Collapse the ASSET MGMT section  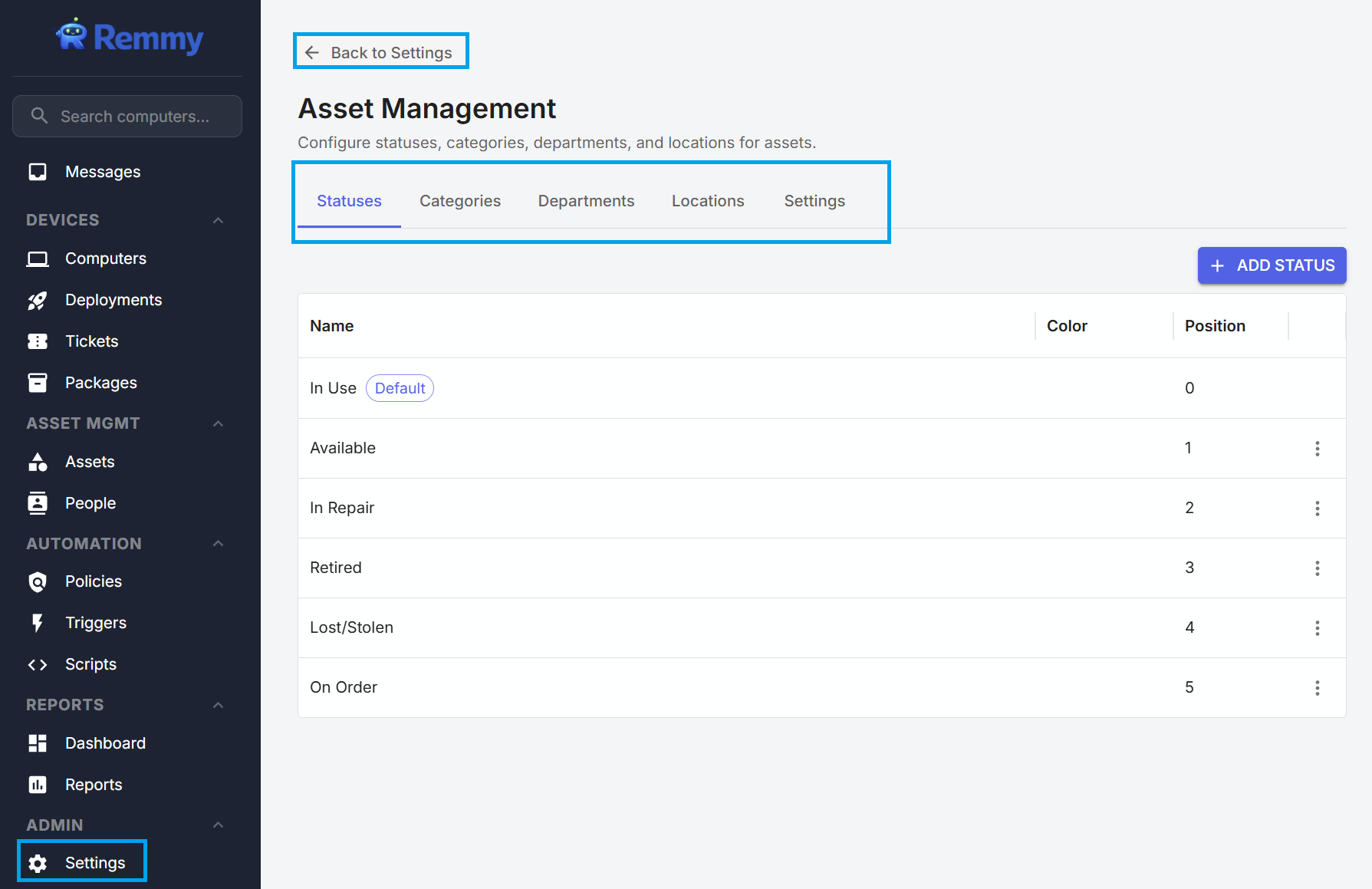click(218, 423)
